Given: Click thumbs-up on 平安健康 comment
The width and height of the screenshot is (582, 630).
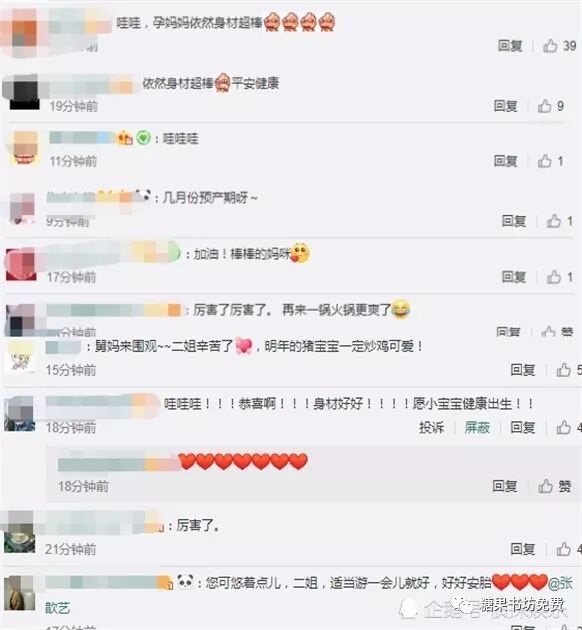Looking at the screenshot, I should 551,106.
